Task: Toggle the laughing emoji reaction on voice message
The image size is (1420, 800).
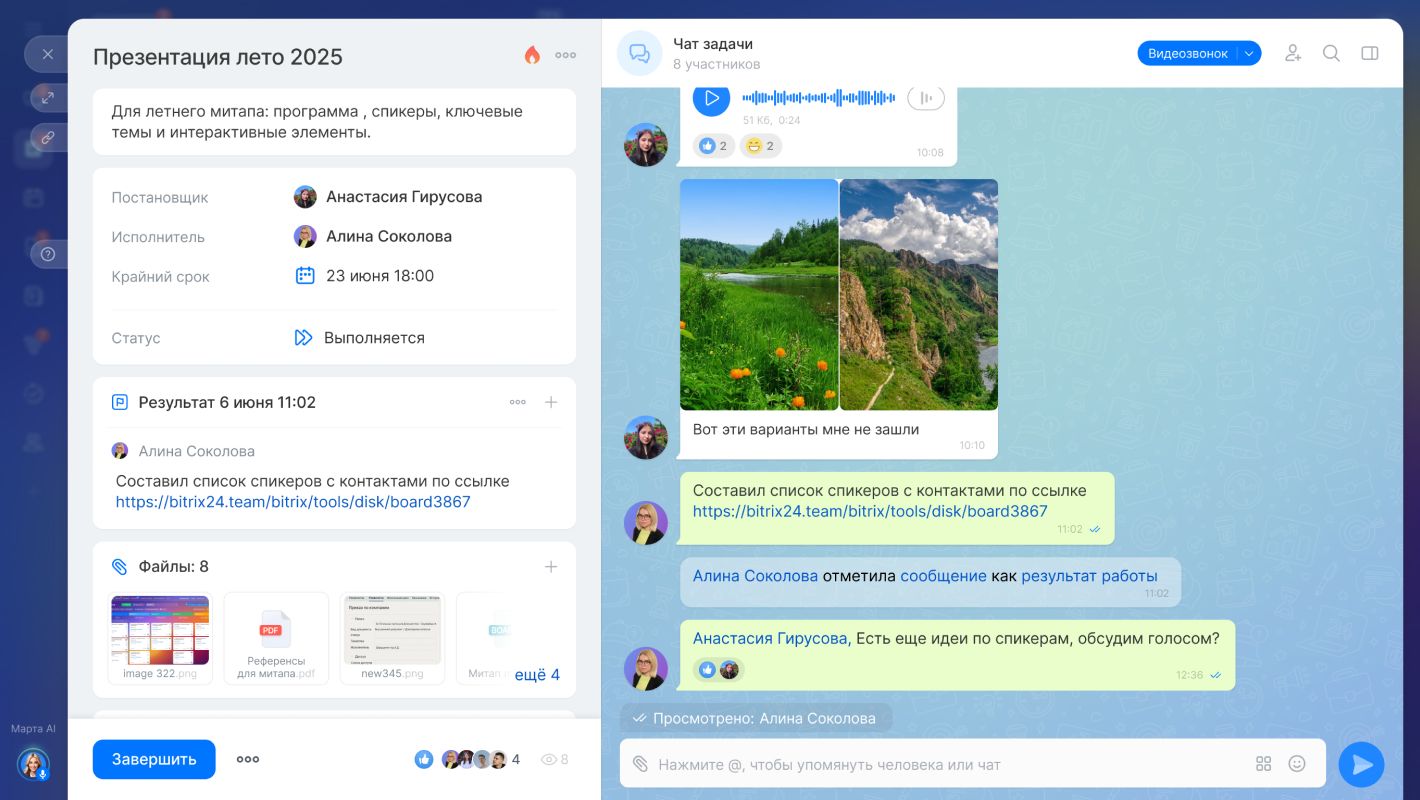Action: (x=760, y=146)
